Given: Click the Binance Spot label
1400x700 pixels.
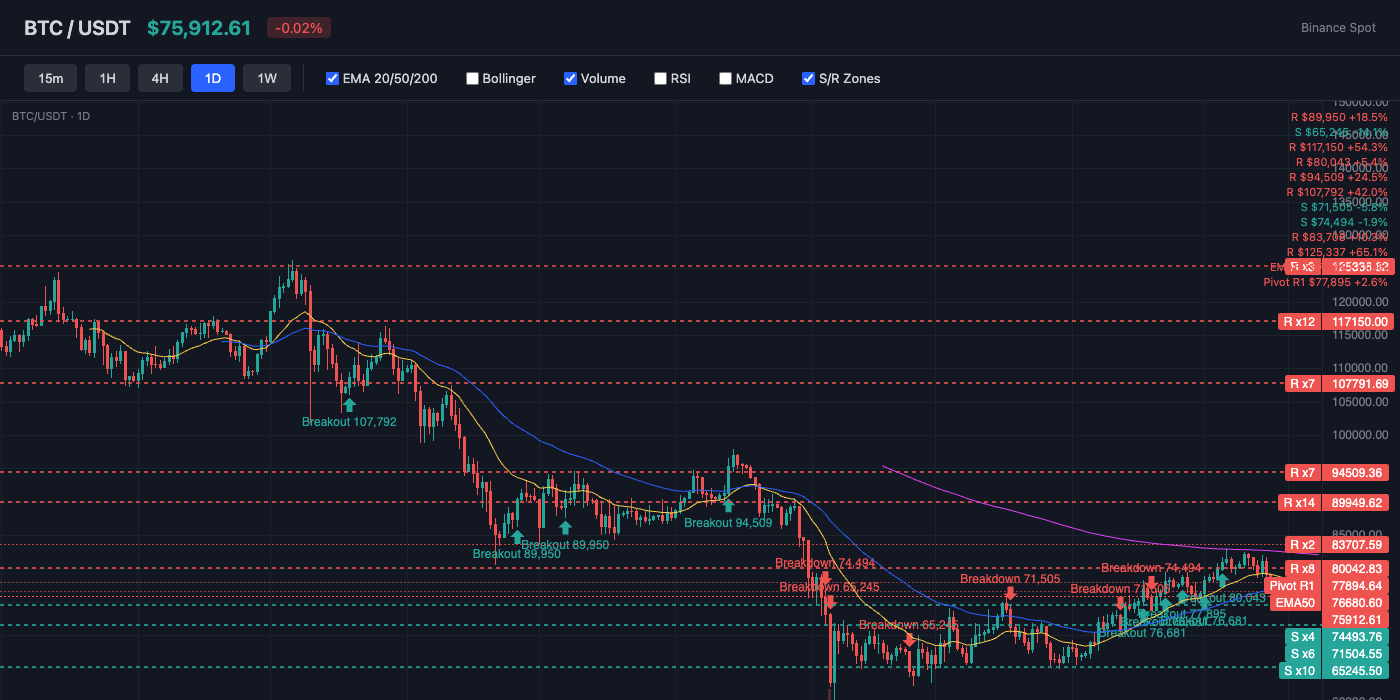Looking at the screenshot, I should [x=1338, y=28].
